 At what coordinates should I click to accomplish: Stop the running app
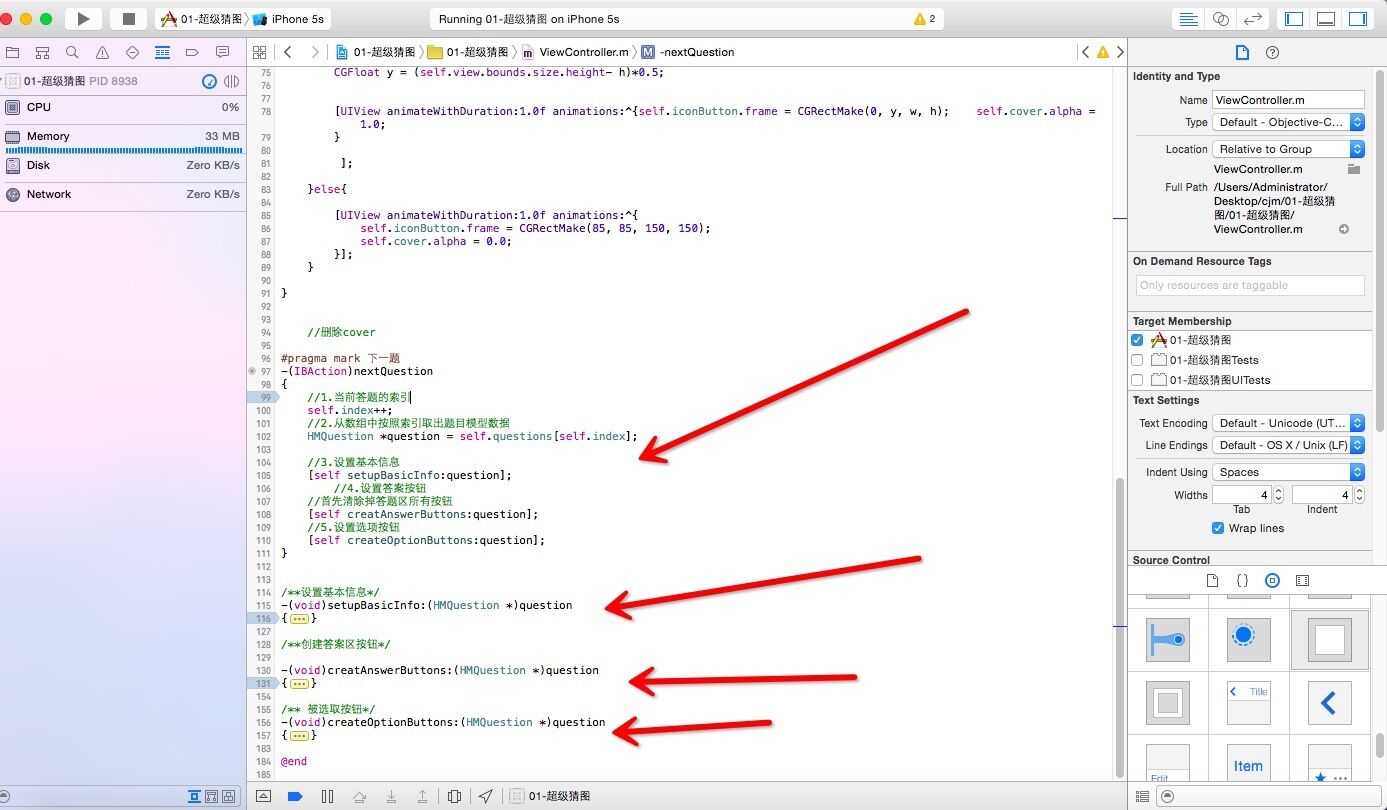(x=128, y=19)
